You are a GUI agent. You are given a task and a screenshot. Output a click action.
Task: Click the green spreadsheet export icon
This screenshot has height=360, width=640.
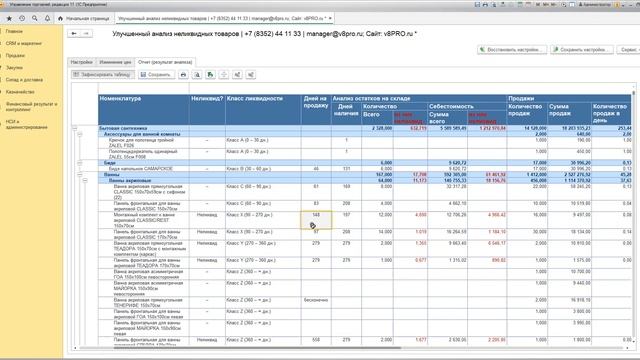210,75
